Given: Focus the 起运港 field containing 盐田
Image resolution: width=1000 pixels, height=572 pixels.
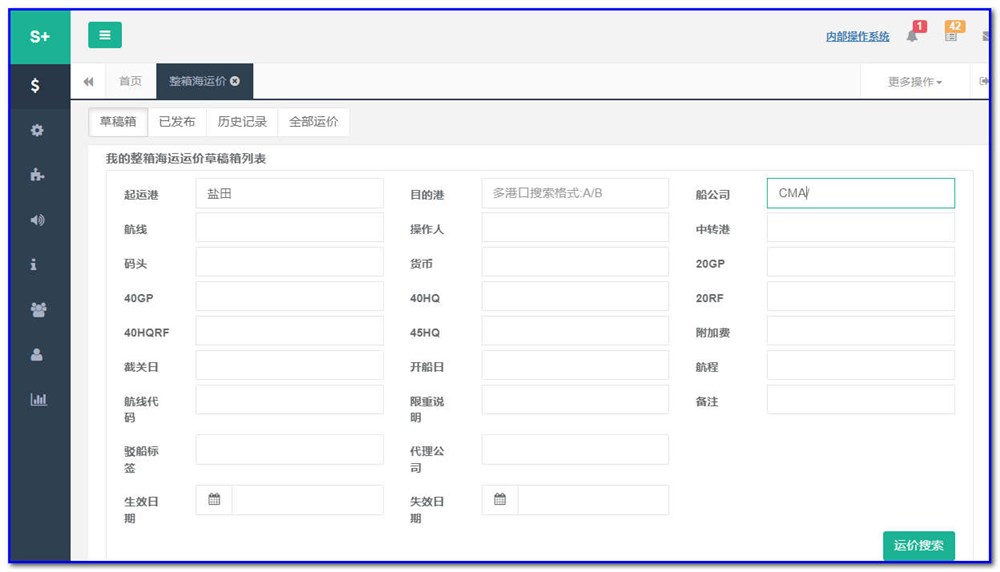Looking at the screenshot, I should (290, 193).
